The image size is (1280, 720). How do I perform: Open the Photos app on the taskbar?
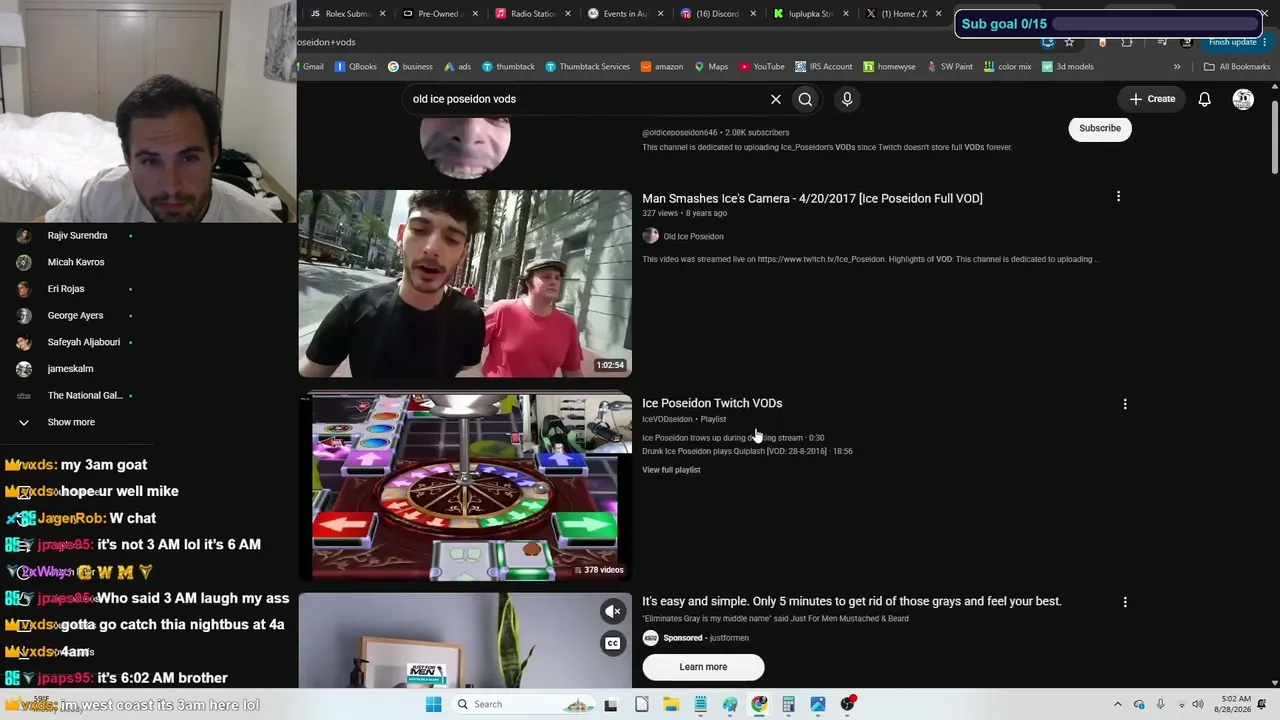(x=817, y=704)
